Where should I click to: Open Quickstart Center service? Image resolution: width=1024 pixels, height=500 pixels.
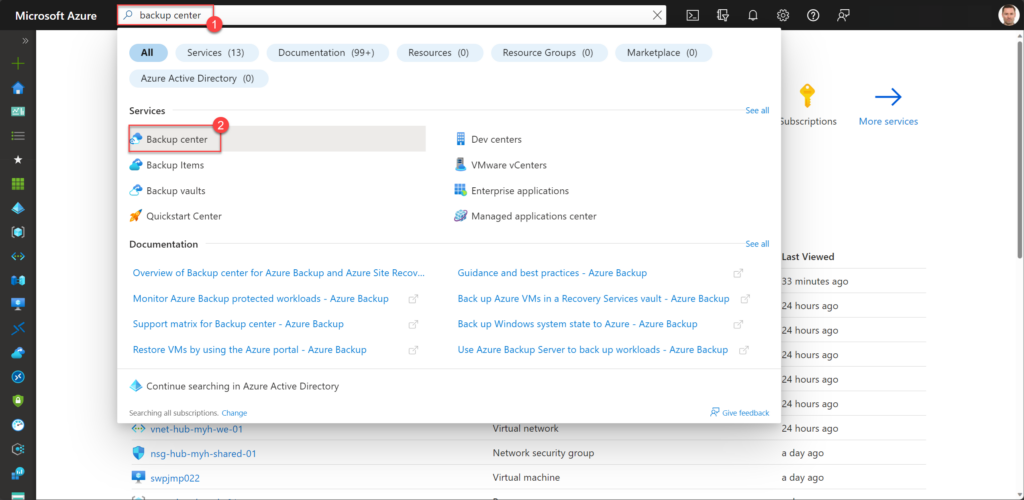tap(176, 216)
